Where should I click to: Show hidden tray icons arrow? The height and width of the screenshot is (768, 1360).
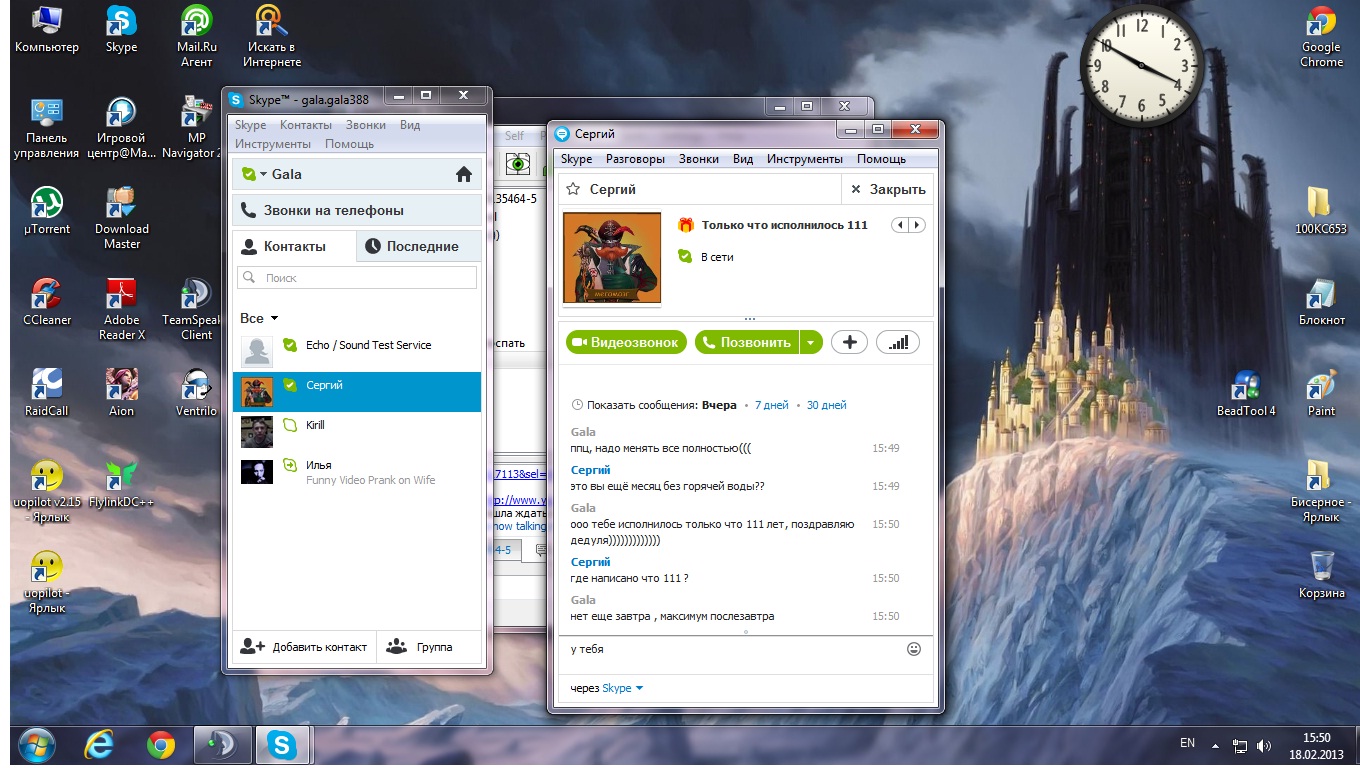pyautogui.click(x=1215, y=745)
